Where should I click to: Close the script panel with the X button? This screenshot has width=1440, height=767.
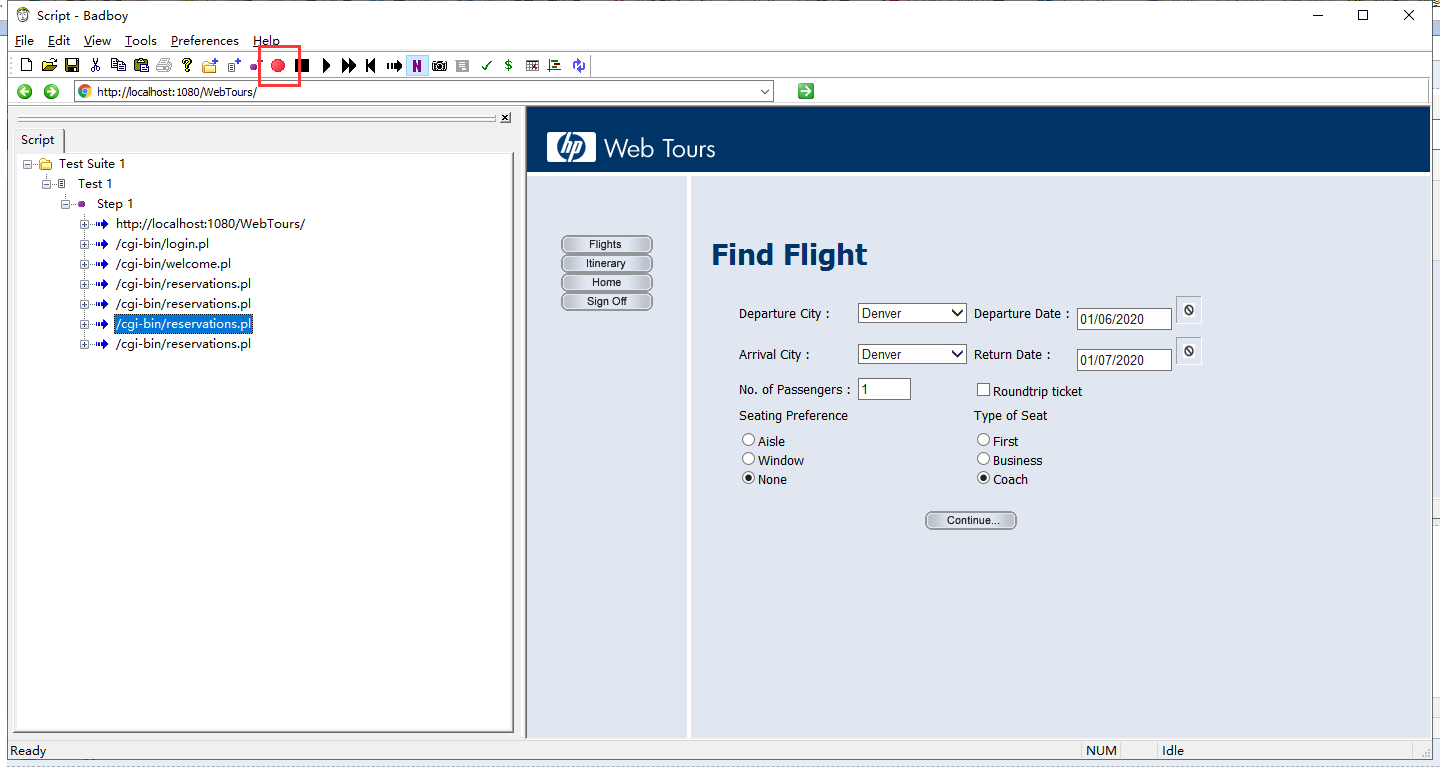click(505, 118)
